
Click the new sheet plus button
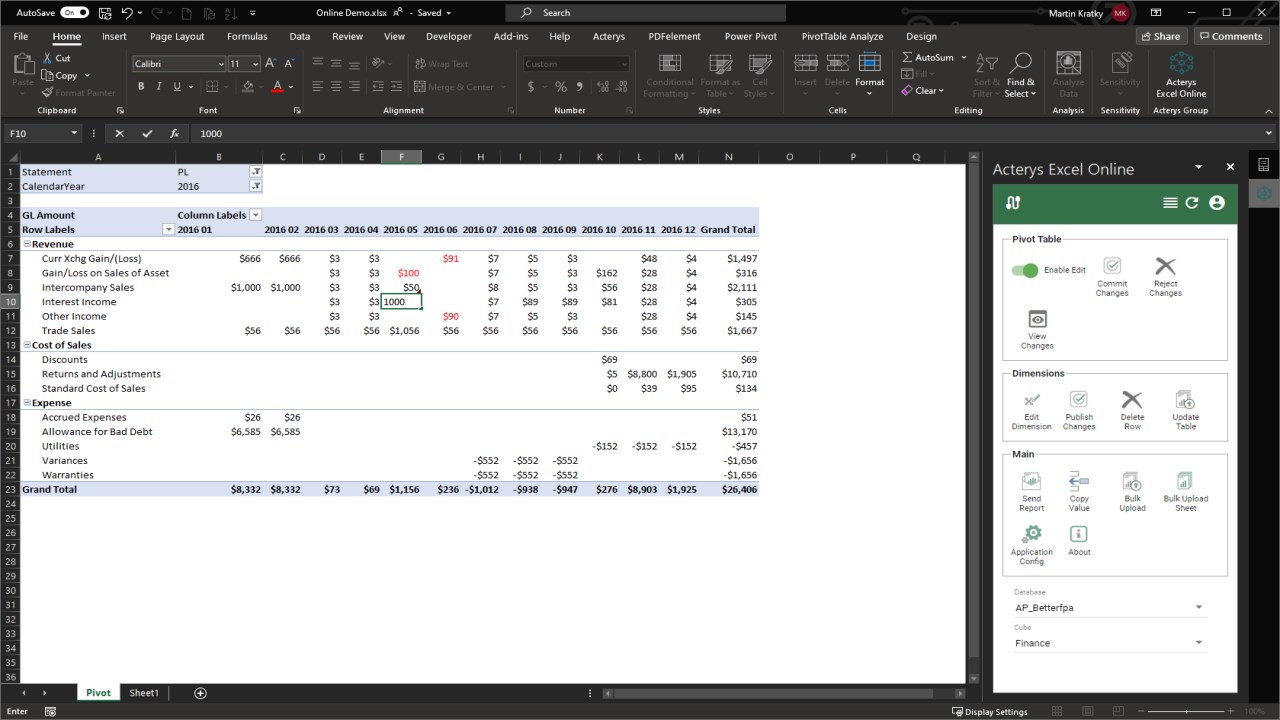point(200,693)
